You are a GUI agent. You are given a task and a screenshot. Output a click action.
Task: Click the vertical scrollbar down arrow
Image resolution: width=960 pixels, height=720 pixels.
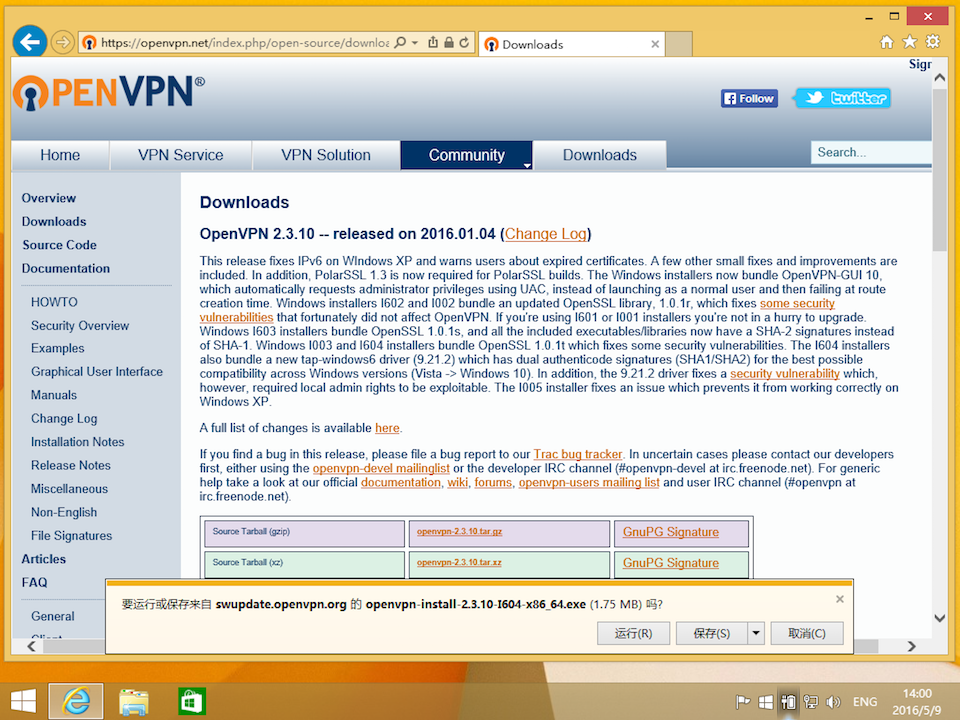pos(940,618)
